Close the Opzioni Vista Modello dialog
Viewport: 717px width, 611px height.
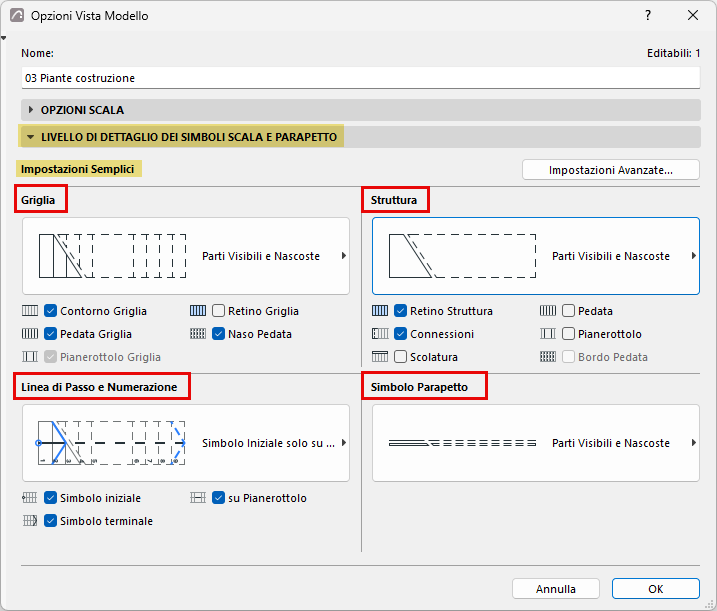tap(693, 16)
